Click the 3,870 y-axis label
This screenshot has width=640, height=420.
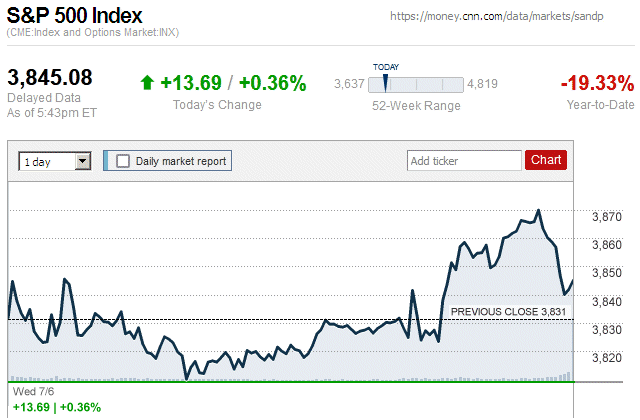(x=607, y=216)
